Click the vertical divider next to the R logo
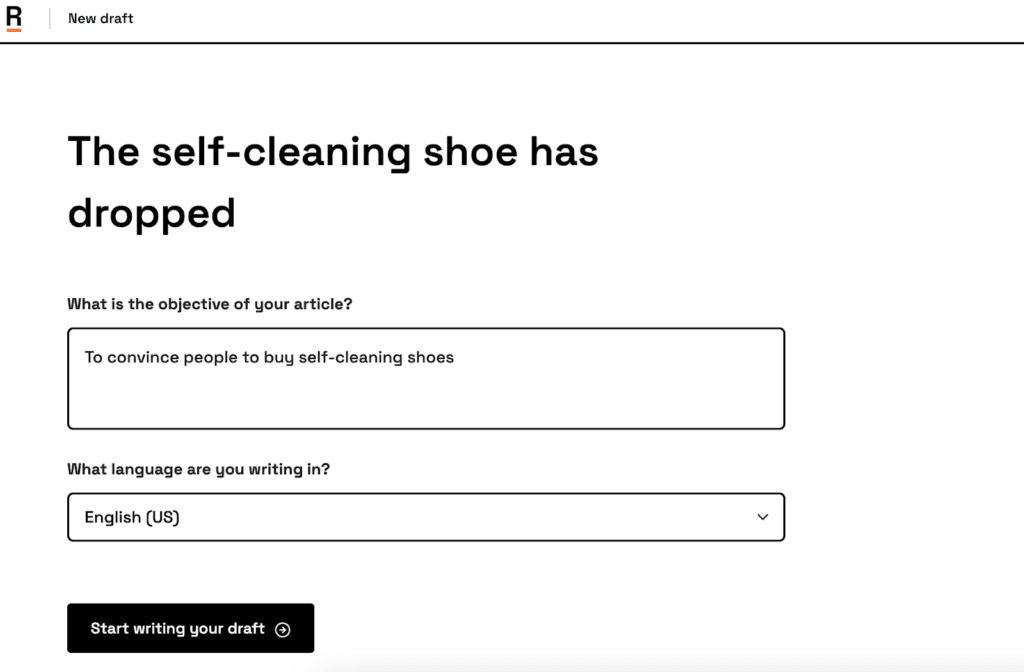 (49, 18)
